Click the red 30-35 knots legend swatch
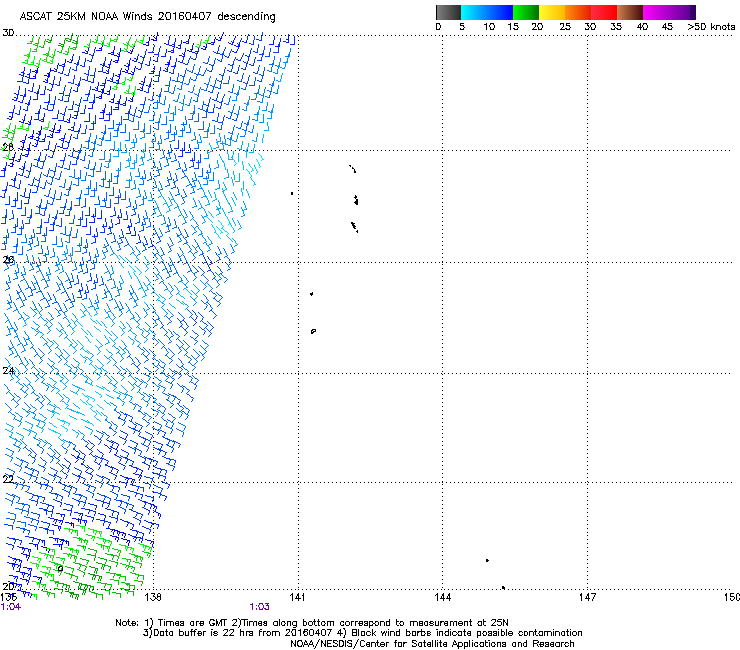 [x=604, y=12]
